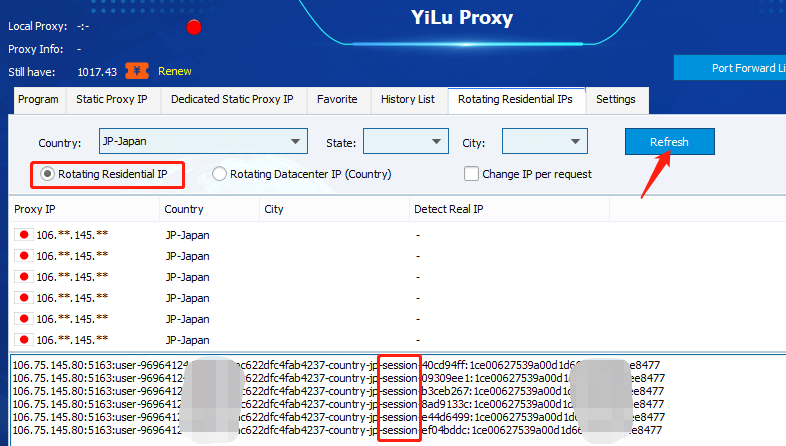Click the red status dot in first proxy row
This screenshot has height=446, width=786.
coord(24,235)
